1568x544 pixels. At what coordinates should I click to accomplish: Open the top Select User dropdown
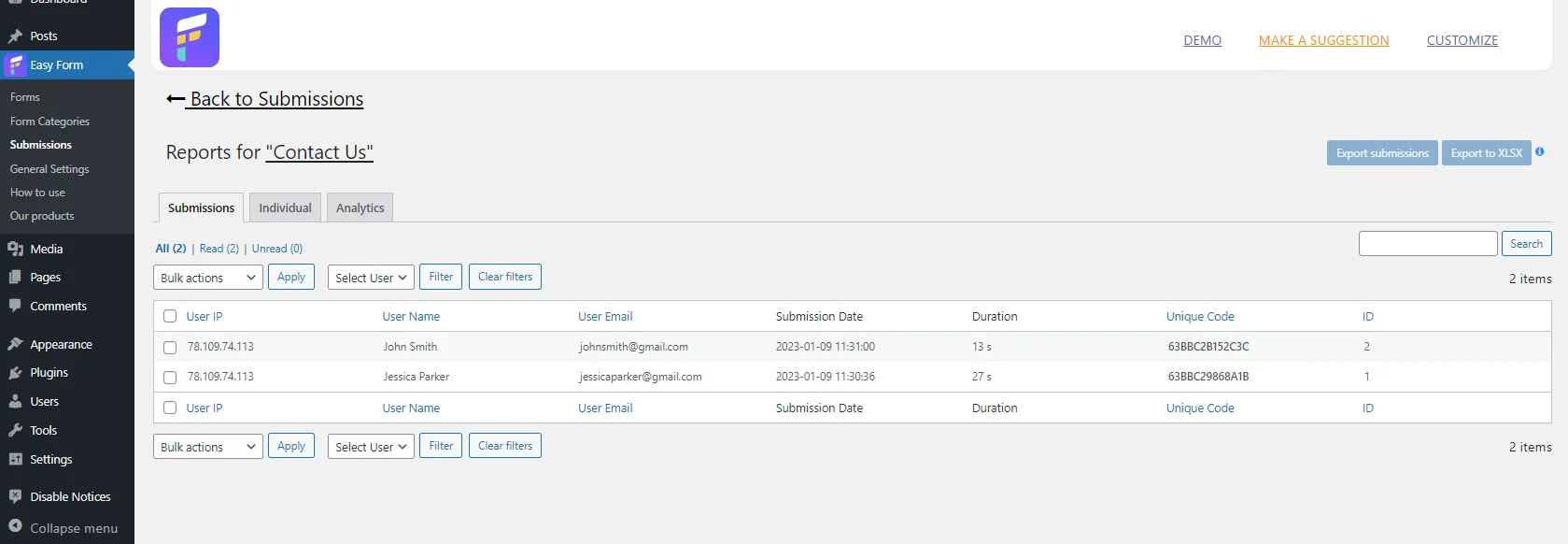coord(371,278)
